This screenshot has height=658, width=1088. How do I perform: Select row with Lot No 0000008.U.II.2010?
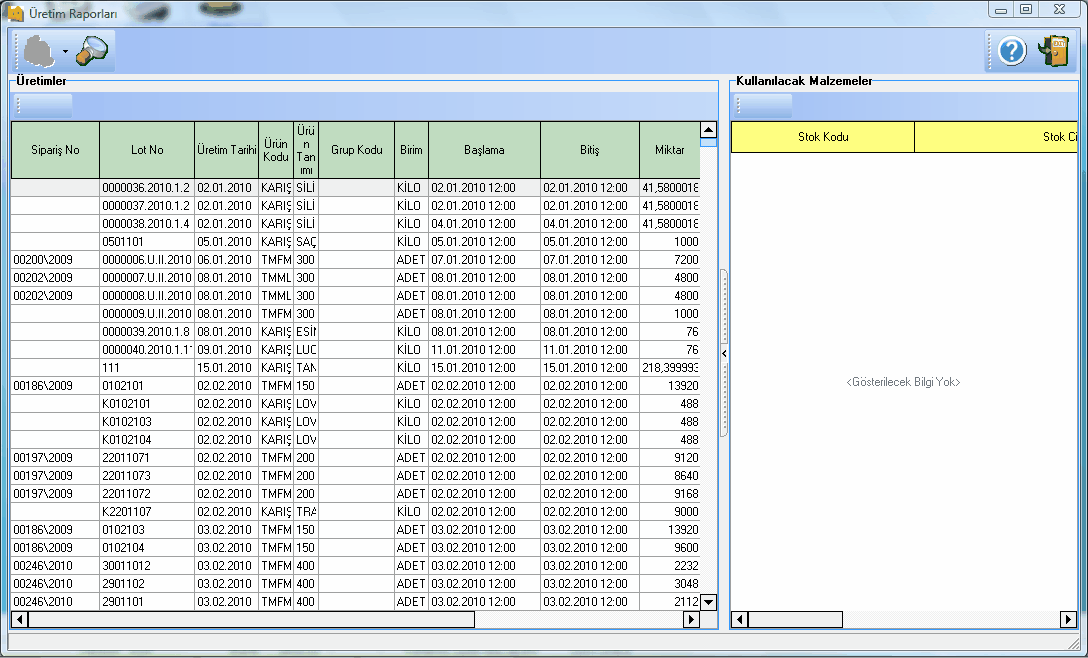355,296
